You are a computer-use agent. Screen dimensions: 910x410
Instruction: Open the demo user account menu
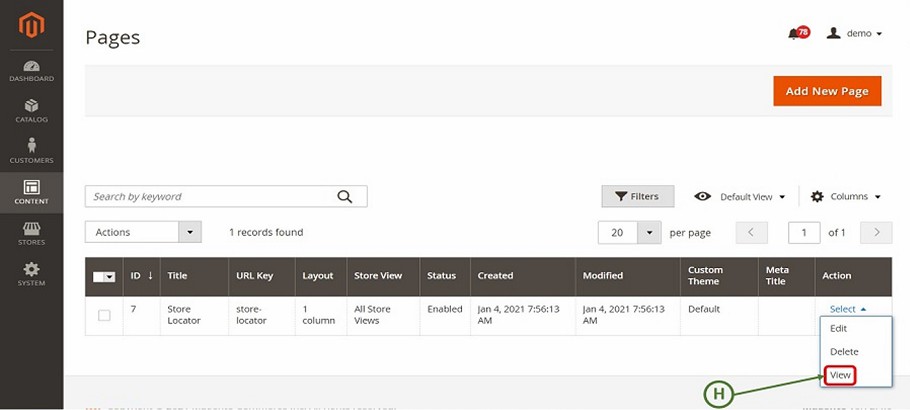click(854, 34)
